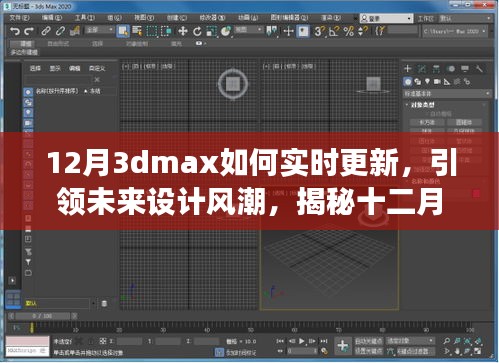Toggle the Angle Snap icon
The width and height of the screenshot is (499, 363).
pyautogui.click(x=334, y=31)
